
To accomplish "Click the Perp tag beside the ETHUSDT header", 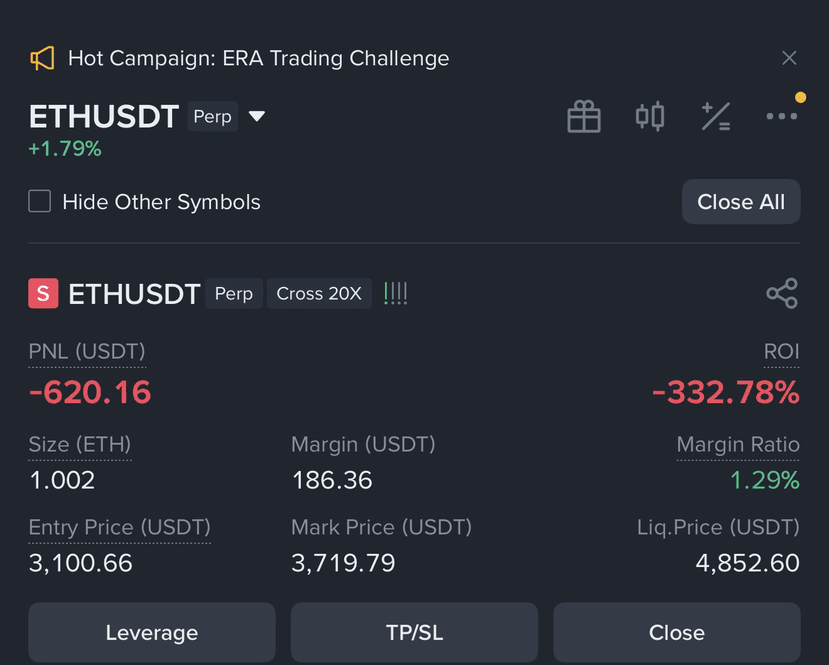I will (213, 116).
